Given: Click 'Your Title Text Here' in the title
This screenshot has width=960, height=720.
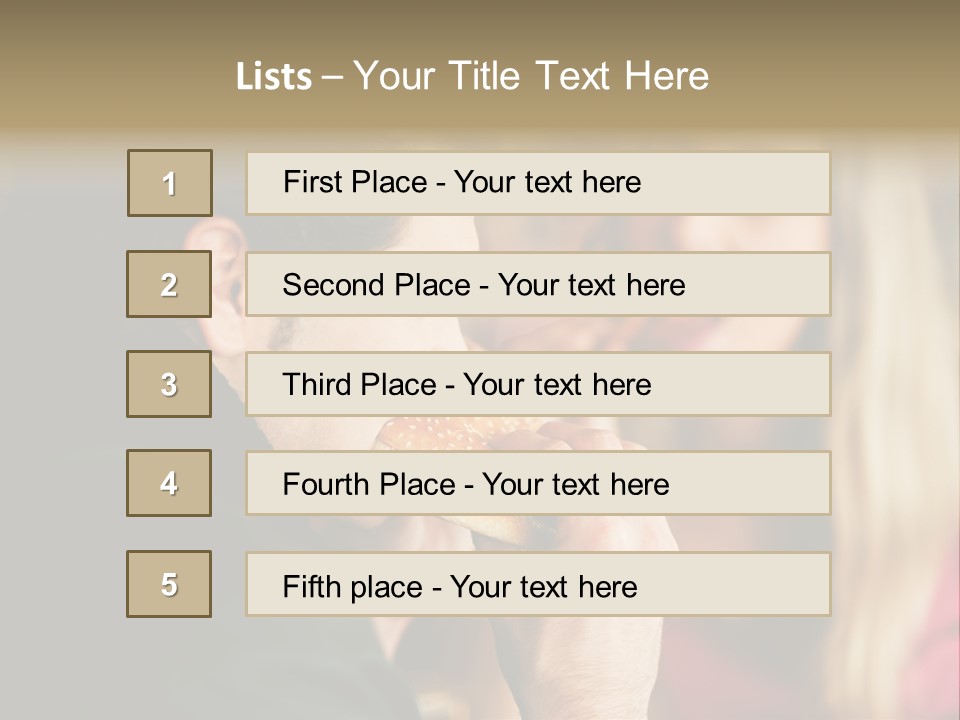Looking at the screenshot, I should pyautogui.click(x=531, y=76).
